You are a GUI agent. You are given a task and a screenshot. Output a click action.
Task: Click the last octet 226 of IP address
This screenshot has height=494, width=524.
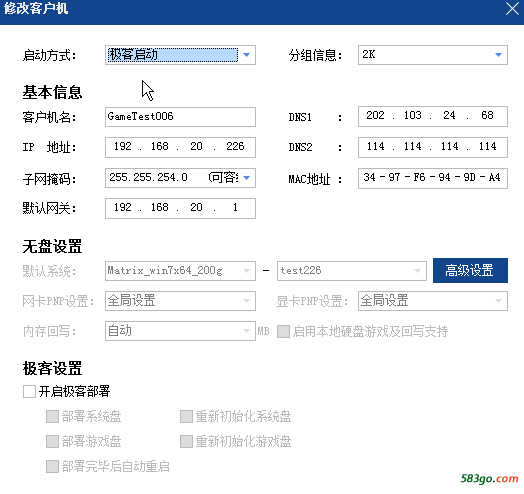(235, 146)
